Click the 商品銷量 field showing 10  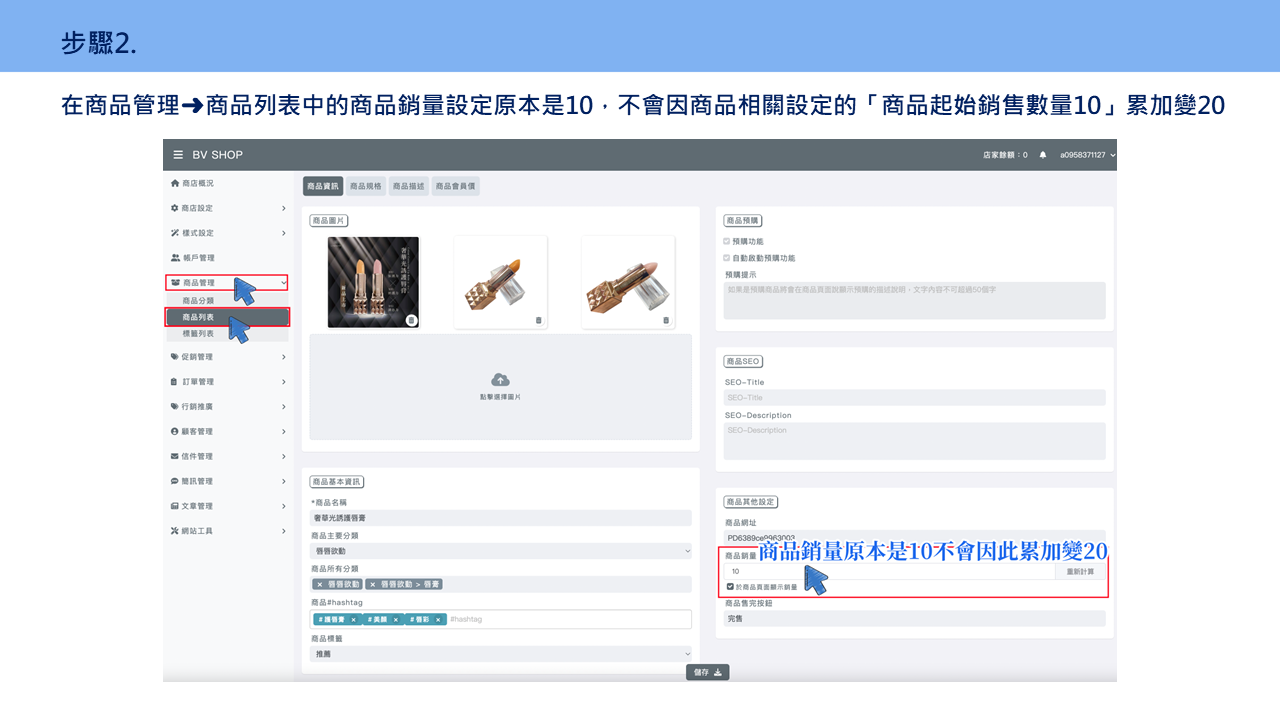(890, 571)
